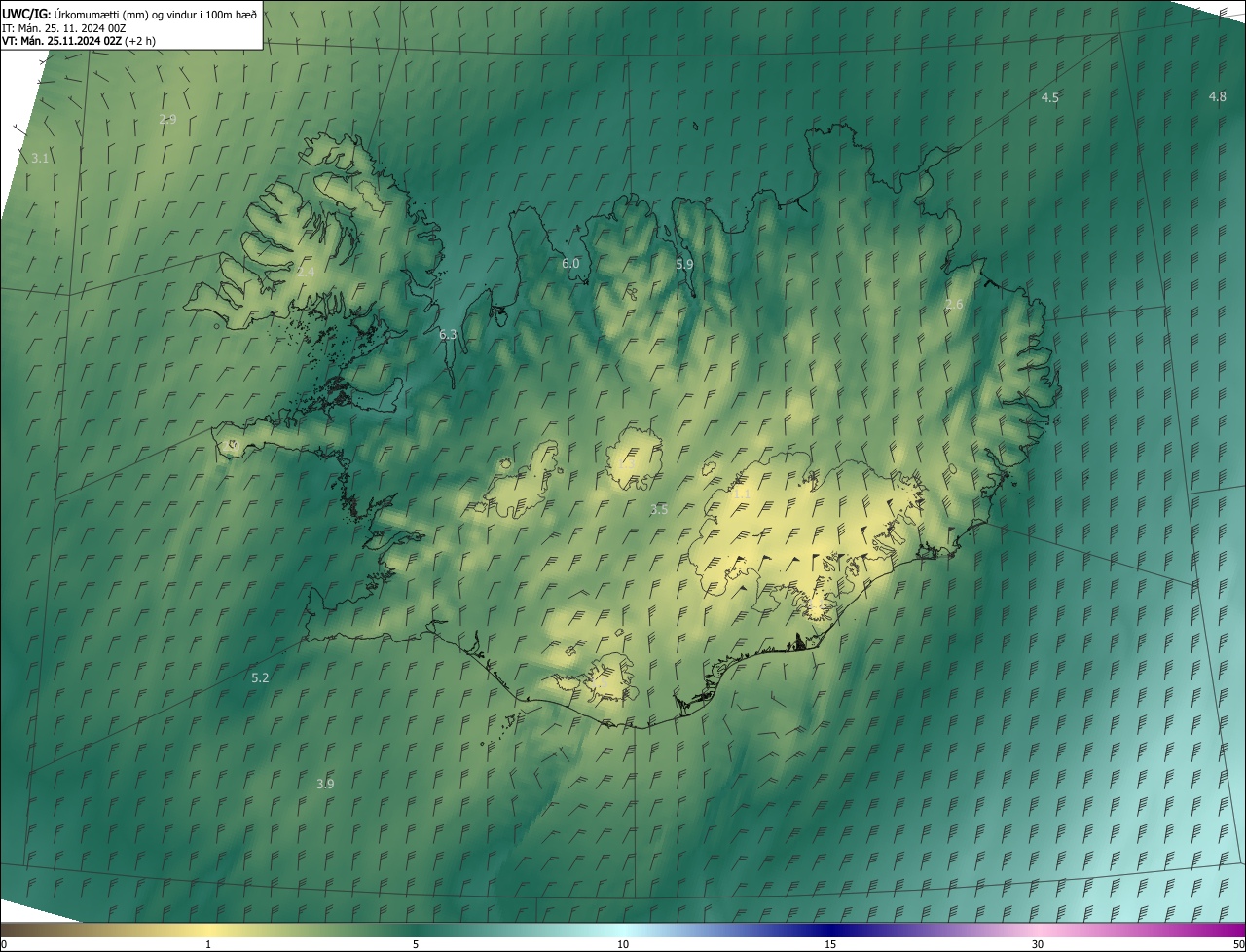Click the 4.5 value label on the map

pyautogui.click(x=1050, y=97)
